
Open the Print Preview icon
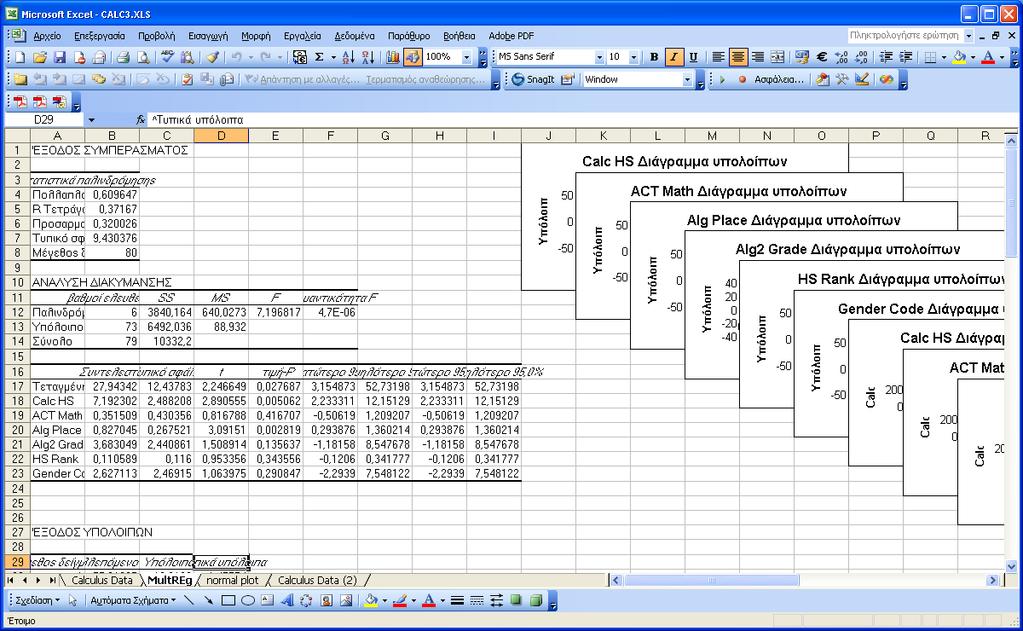143,57
